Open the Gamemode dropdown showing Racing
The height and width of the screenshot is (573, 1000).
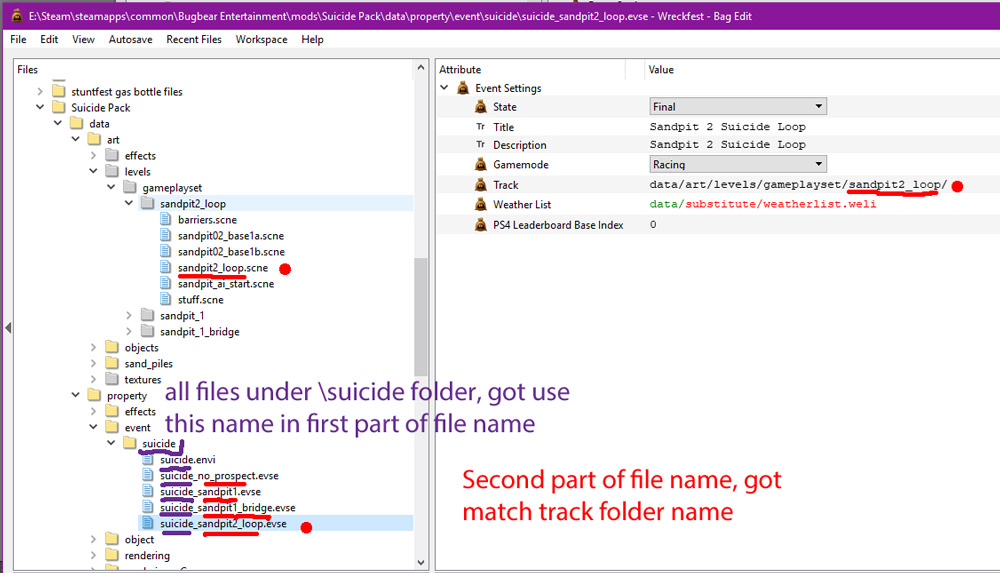point(738,165)
